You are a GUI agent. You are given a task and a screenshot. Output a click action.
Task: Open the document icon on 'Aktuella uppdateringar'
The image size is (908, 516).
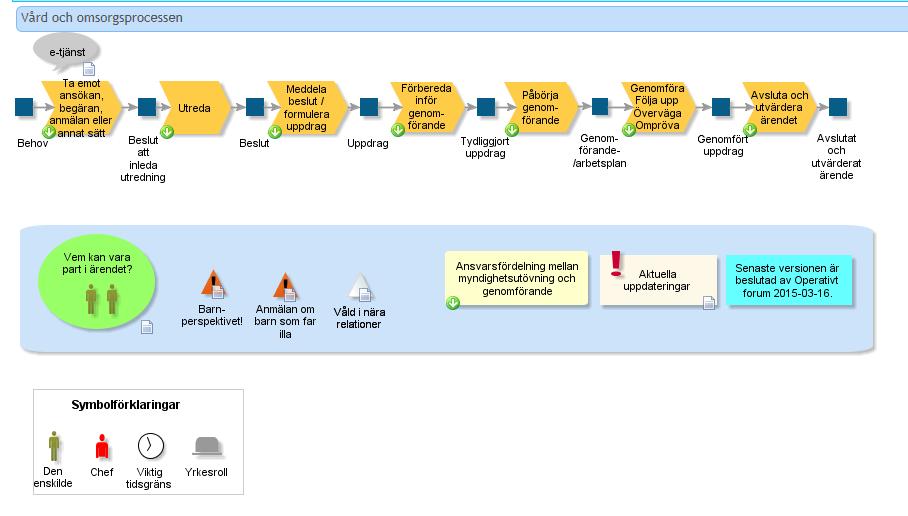709,302
